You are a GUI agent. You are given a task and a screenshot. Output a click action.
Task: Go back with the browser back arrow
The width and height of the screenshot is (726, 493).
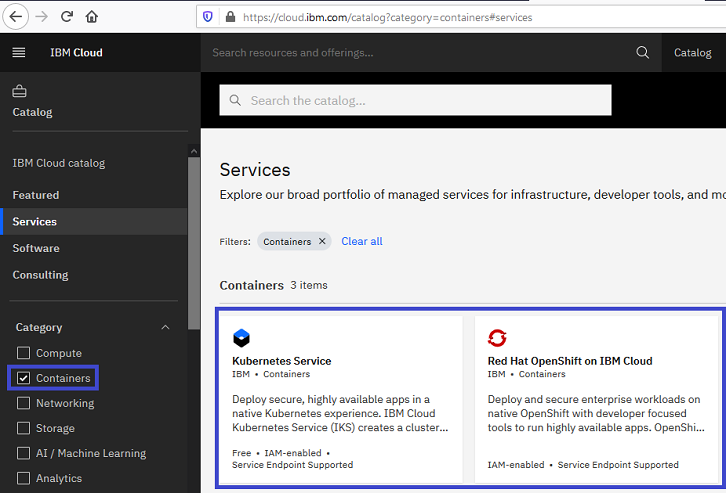point(16,17)
